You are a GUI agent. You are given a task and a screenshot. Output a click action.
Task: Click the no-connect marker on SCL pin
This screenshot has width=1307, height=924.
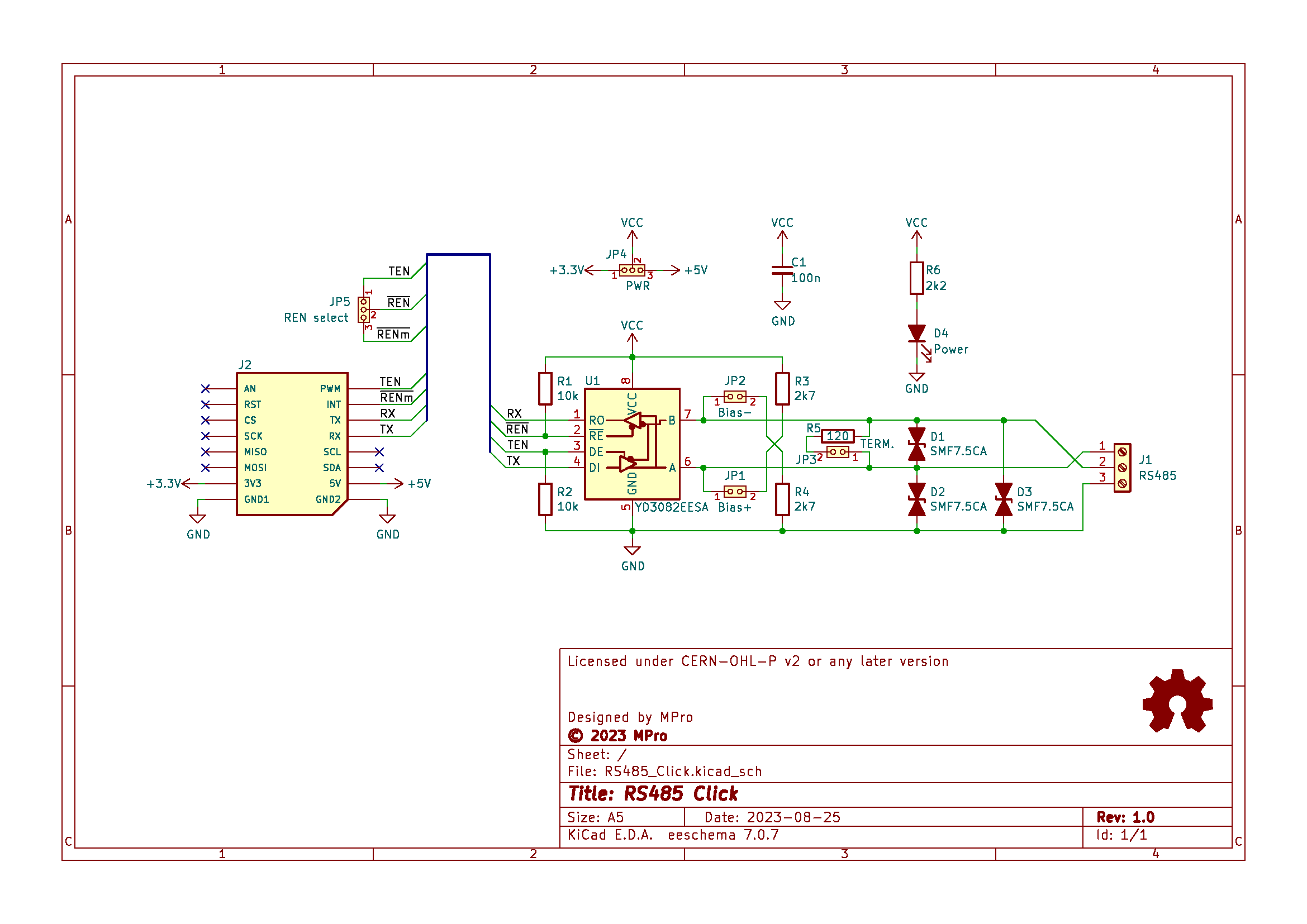379,452
